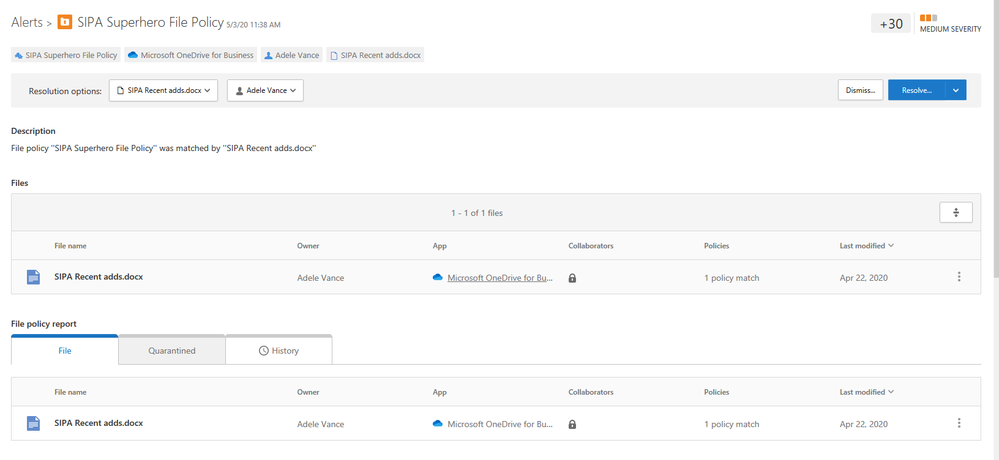Open the Adele Vance resolution dropdown
Image resolution: width=999 pixels, height=460 pixels.
265,90
